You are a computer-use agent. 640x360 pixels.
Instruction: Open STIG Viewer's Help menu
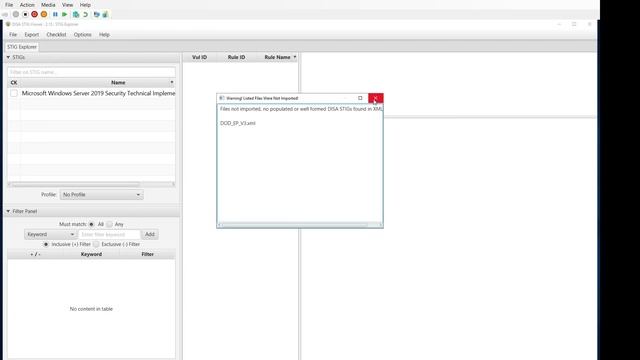point(104,35)
